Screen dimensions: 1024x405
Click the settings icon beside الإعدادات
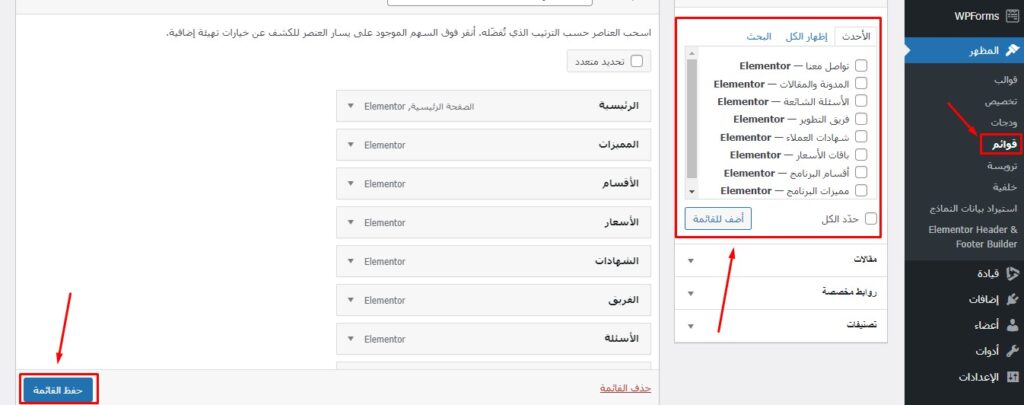point(1012,377)
